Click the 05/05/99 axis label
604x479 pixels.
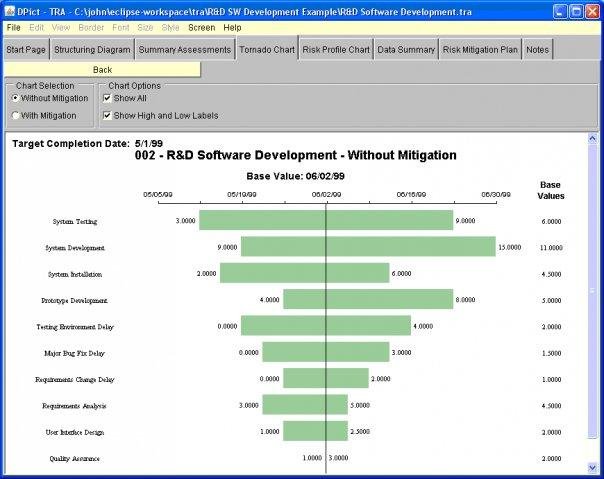coord(158,195)
